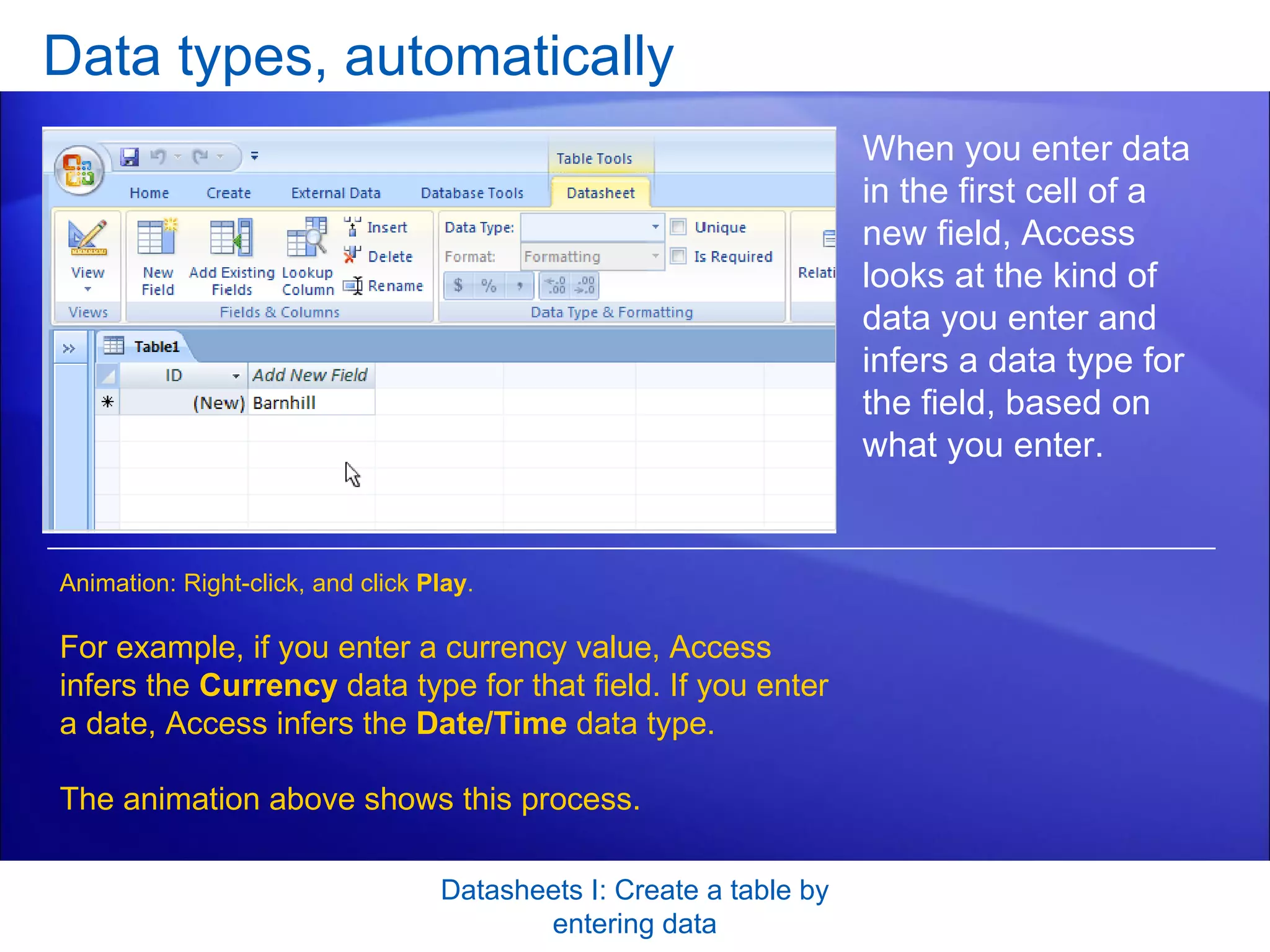This screenshot has width=1270, height=952.
Task: Tick the Unique checkbox
Action: tap(678, 227)
